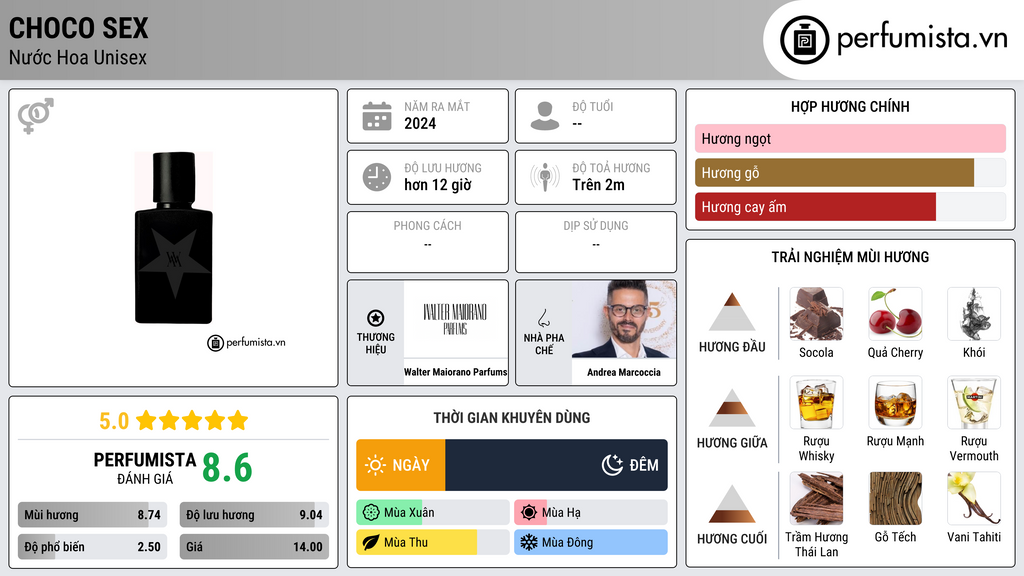Click the Socola chocolate note image
Viewport: 1024px width, 576px height.
point(816,313)
